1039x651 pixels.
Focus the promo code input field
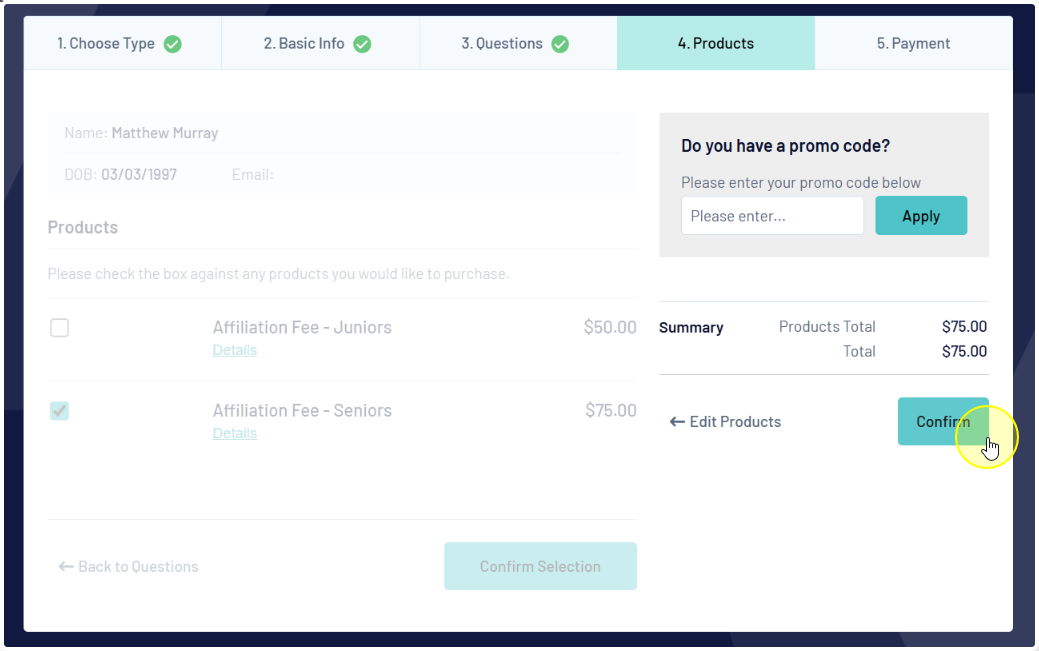[x=772, y=215]
